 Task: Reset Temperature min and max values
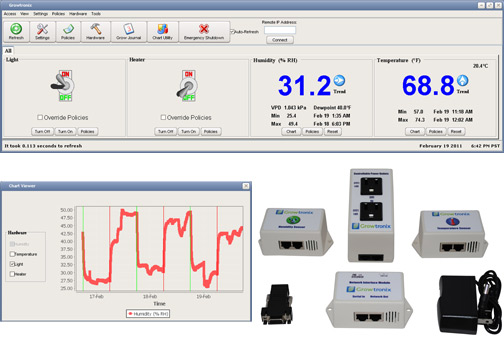click(456, 131)
